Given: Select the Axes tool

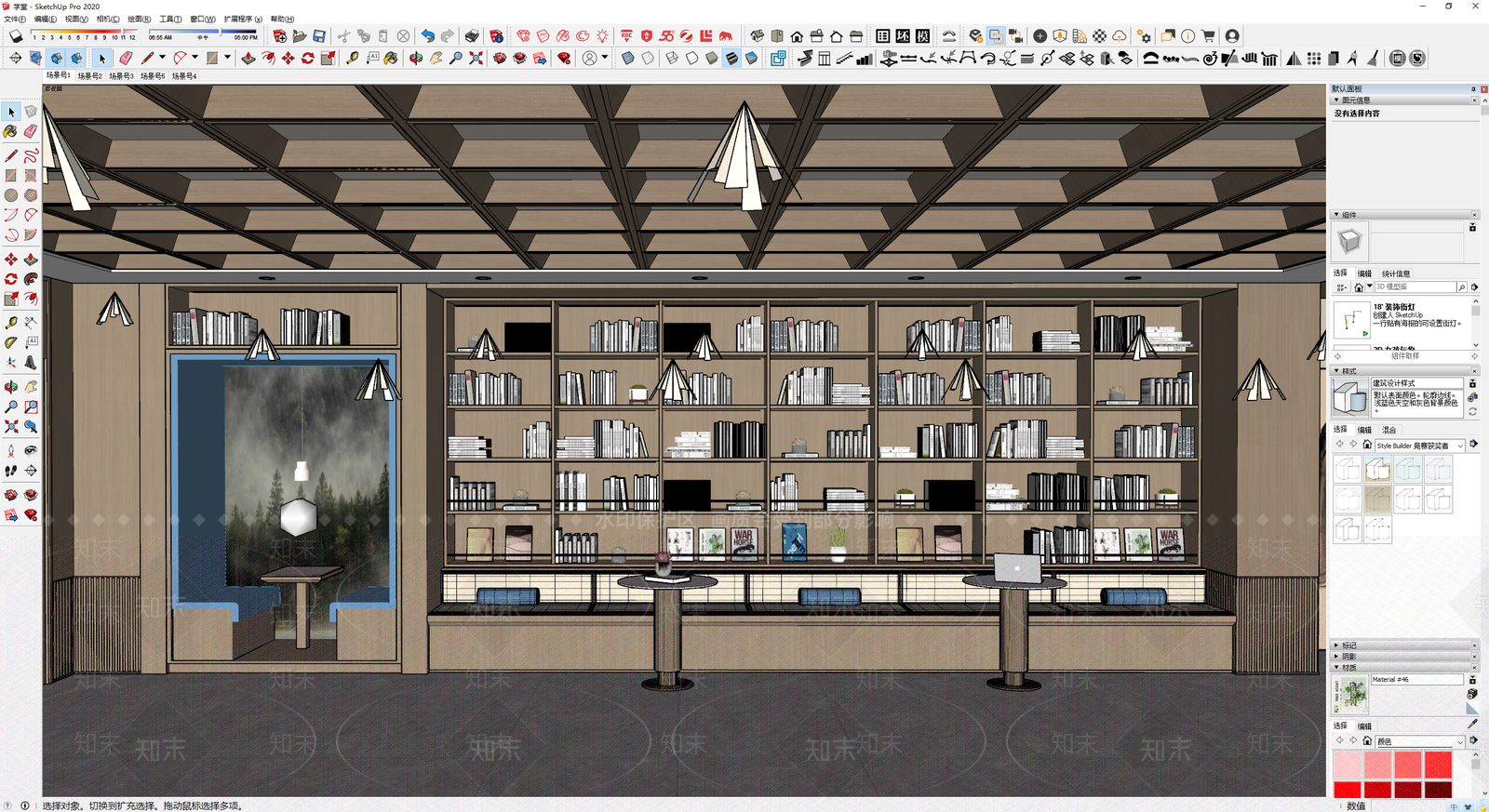Looking at the screenshot, I should [11, 363].
